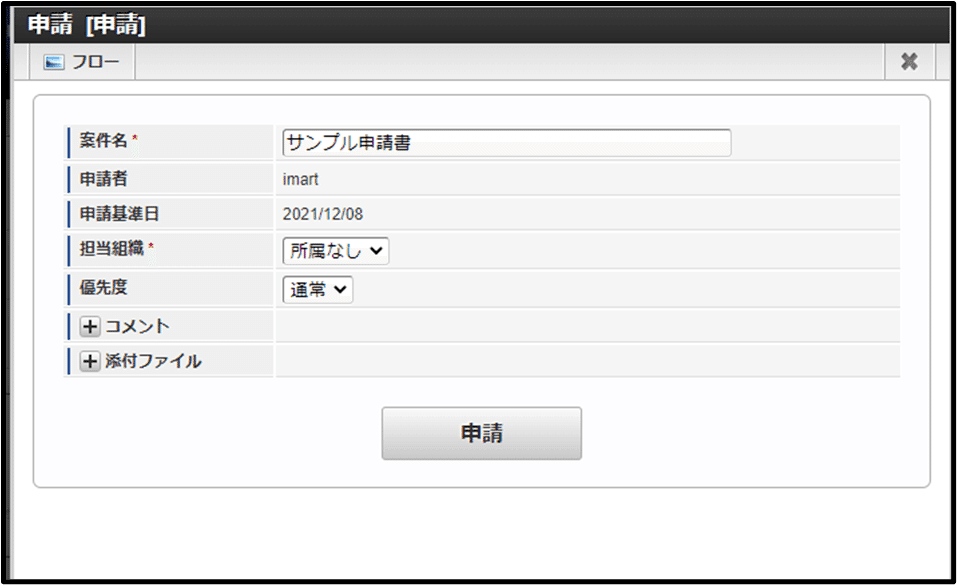Click the 添付ファイル label text
The image size is (957, 585).
(153, 362)
